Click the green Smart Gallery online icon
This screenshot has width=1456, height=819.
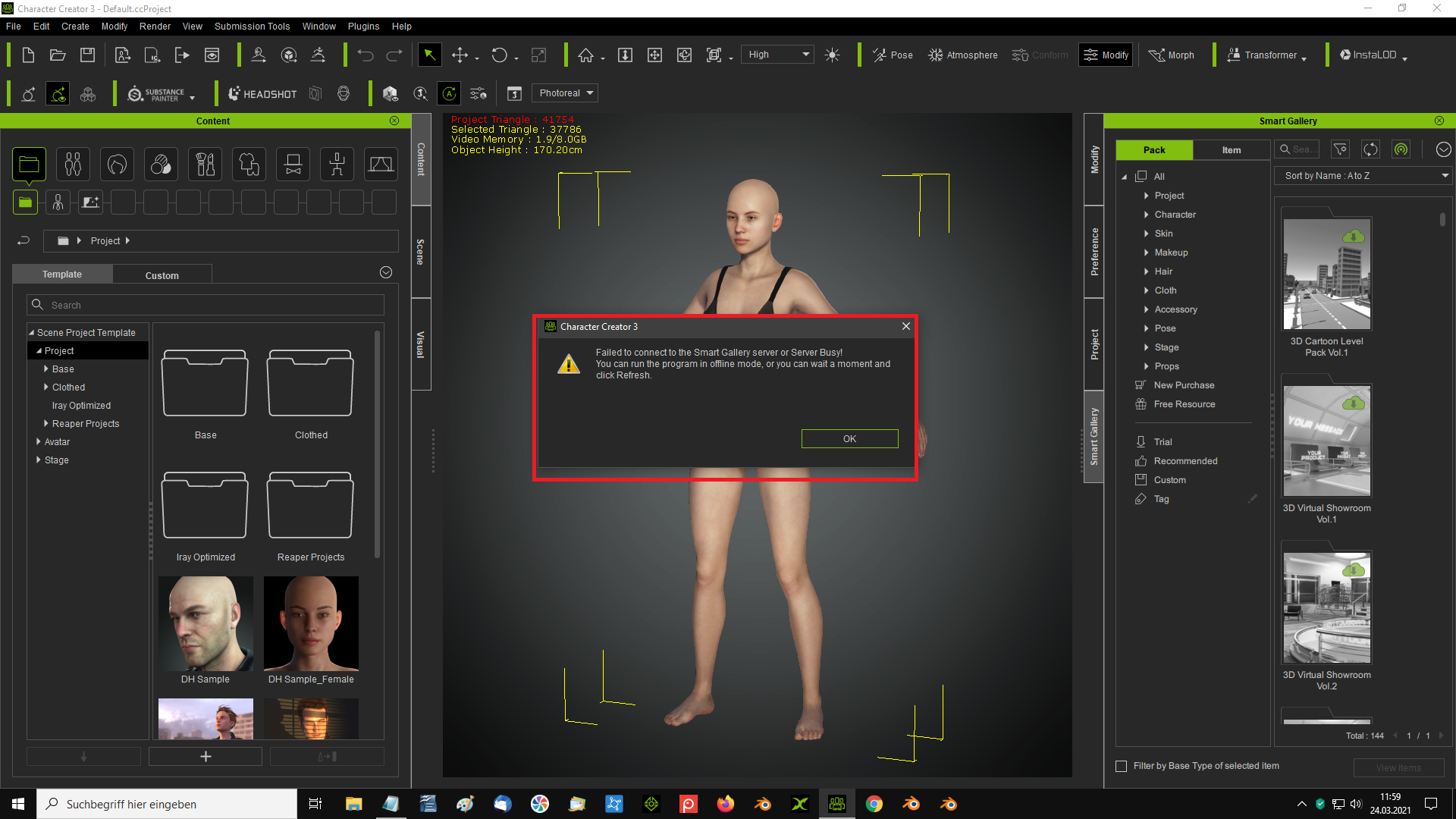pos(1401,149)
